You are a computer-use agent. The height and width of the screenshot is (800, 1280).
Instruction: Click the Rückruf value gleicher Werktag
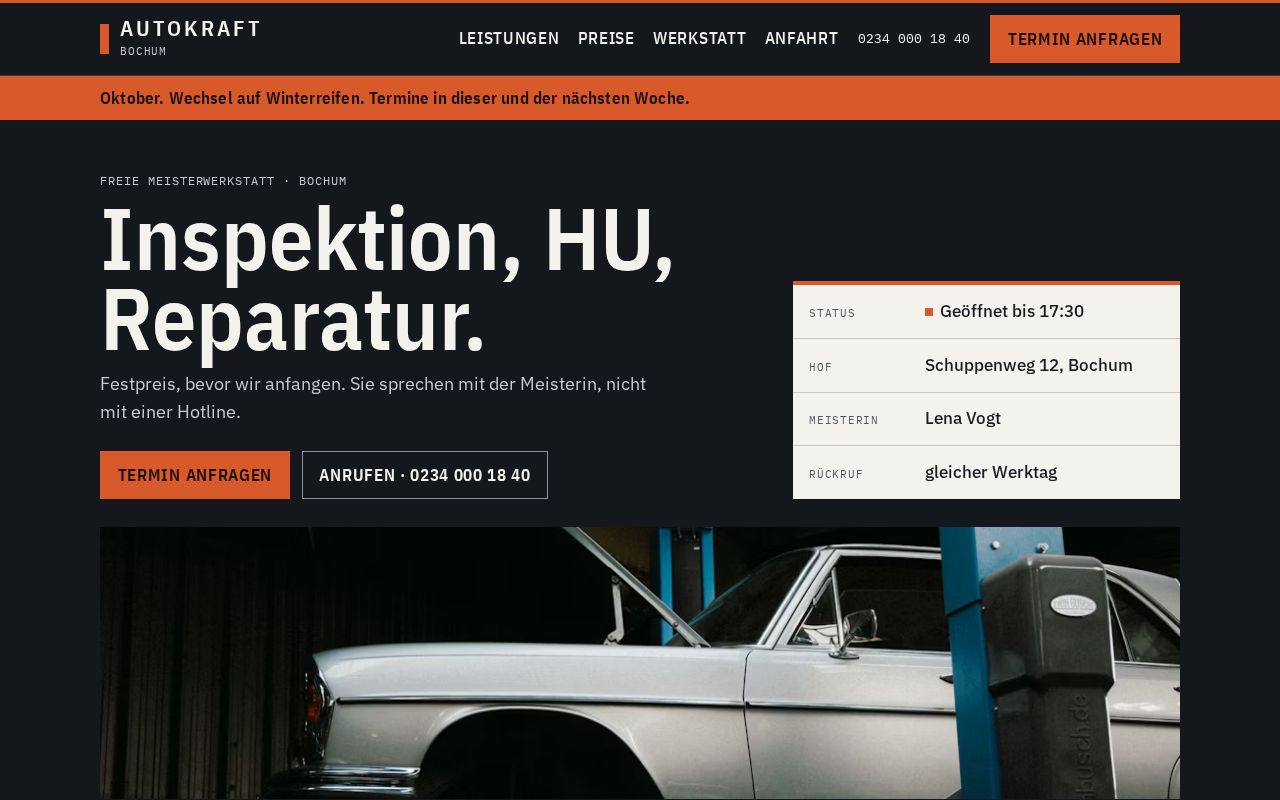[991, 472]
